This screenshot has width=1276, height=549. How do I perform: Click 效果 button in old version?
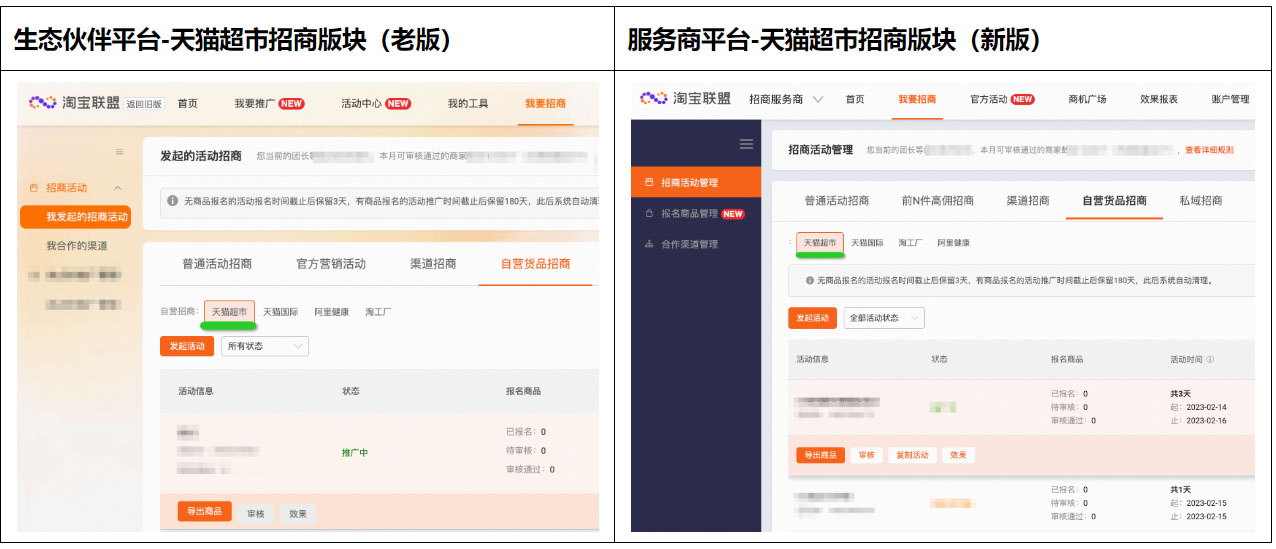(298, 513)
